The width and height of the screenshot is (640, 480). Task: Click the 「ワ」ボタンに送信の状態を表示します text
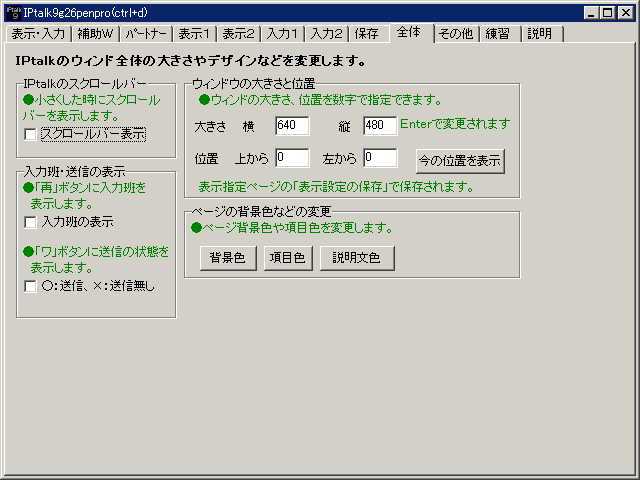click(x=96, y=260)
